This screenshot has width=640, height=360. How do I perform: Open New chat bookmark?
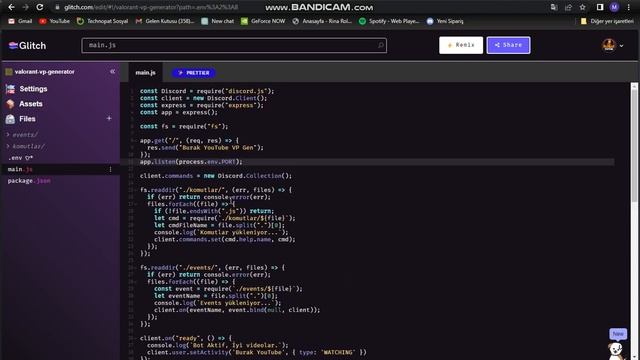tap(218, 21)
